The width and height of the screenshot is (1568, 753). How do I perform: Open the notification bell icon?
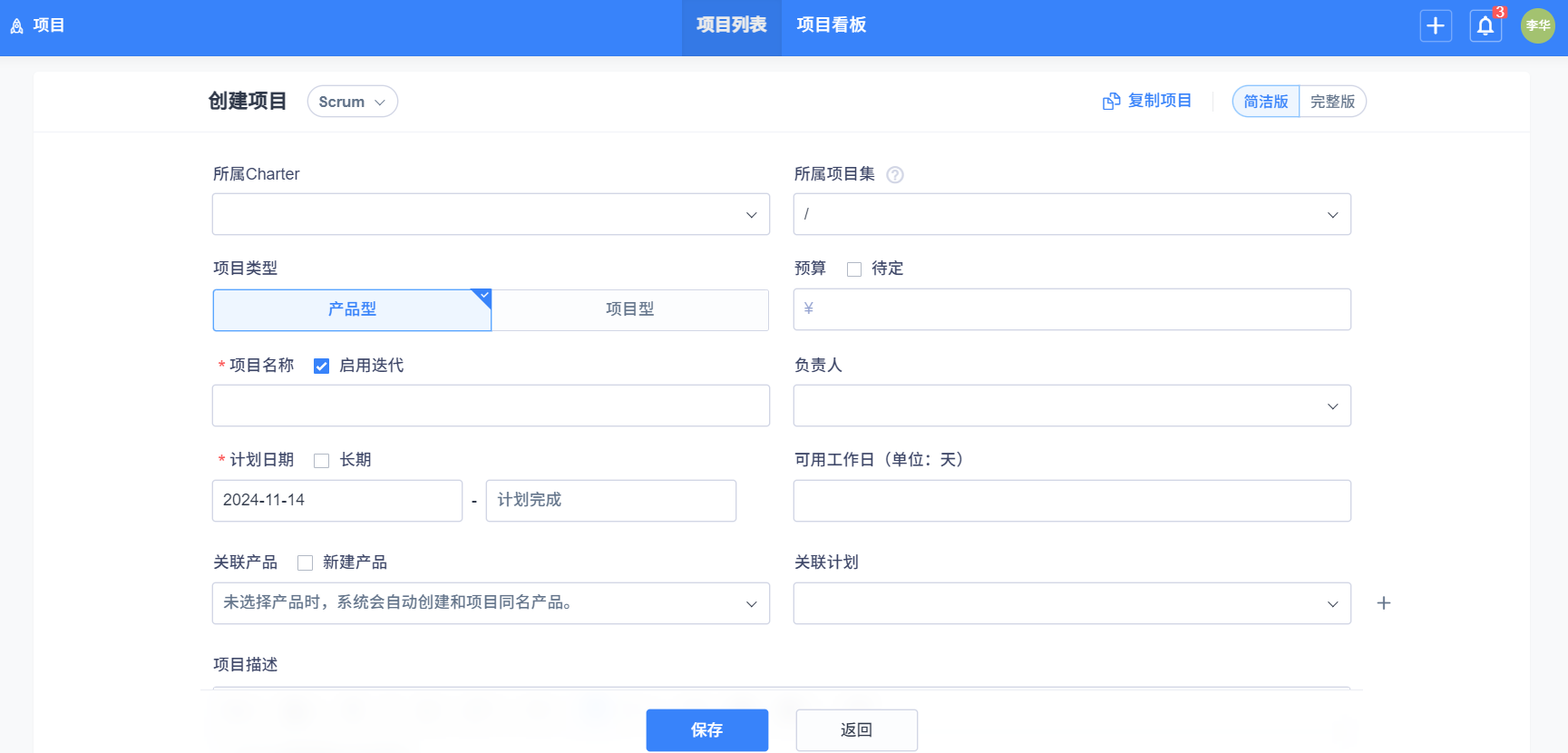[x=1485, y=25]
